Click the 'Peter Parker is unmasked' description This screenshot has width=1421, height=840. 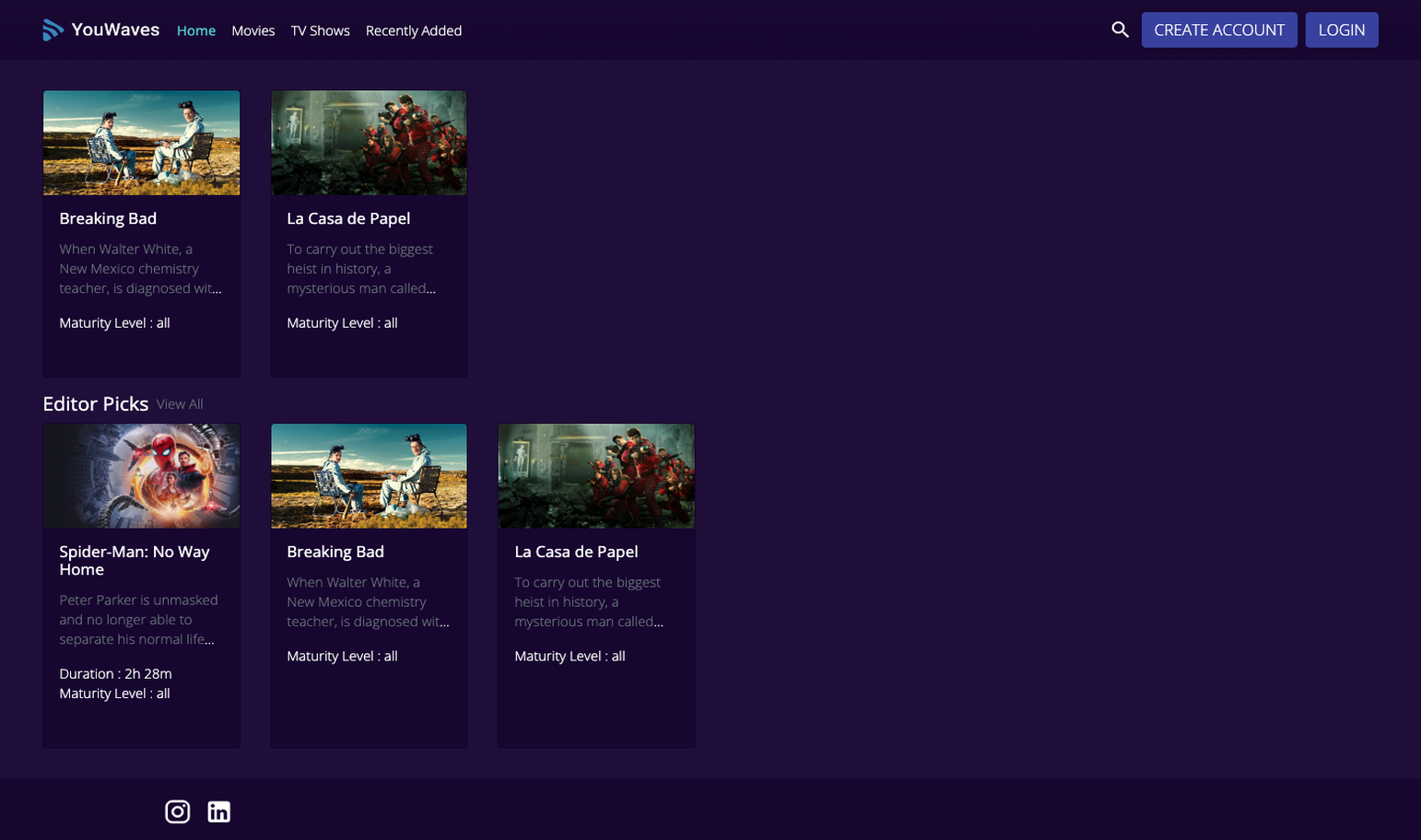138,620
